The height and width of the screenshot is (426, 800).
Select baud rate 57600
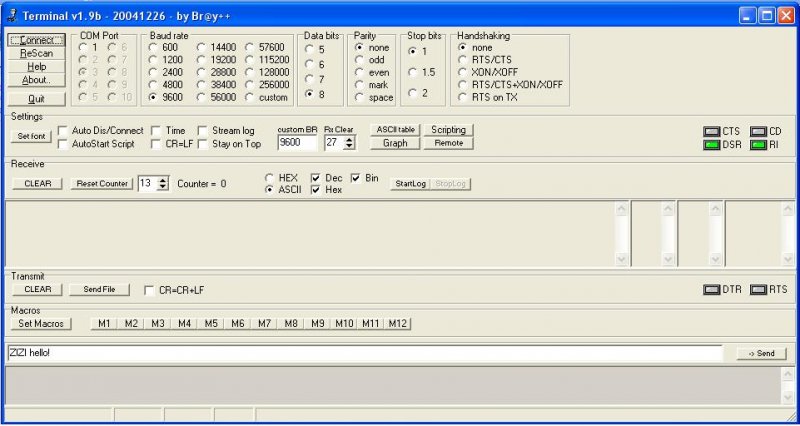tap(249, 47)
